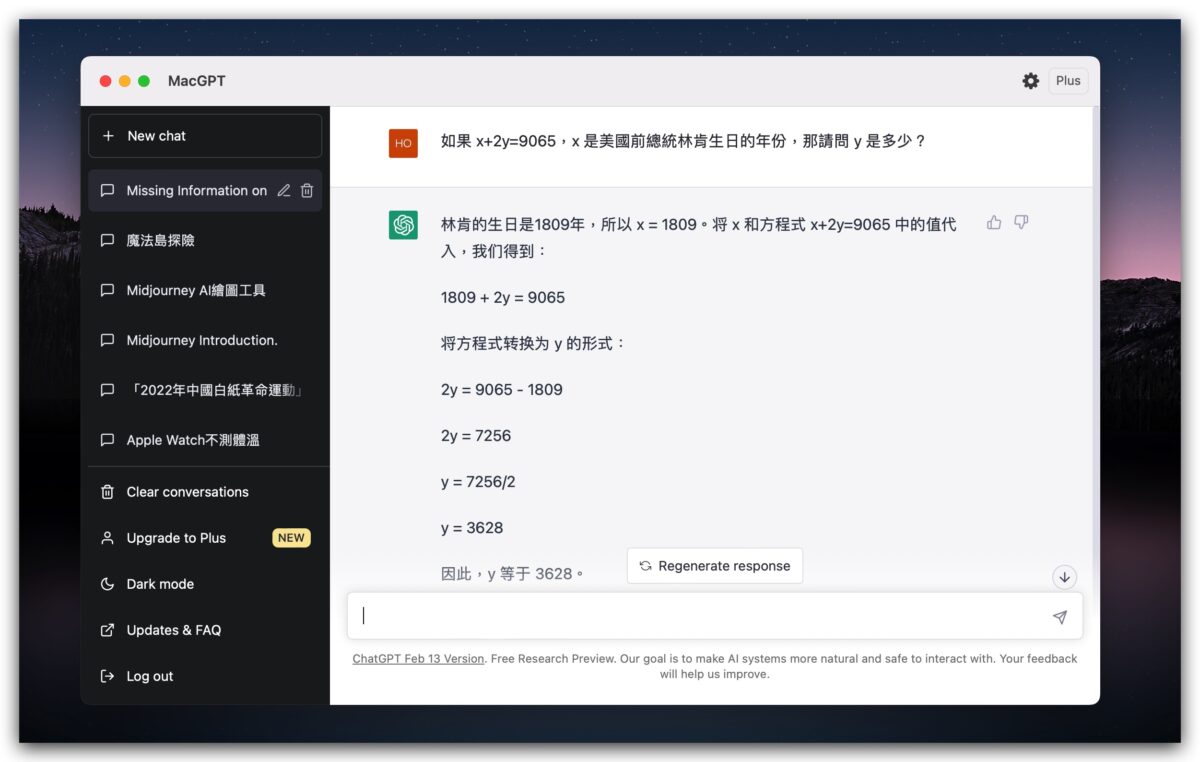
Task: Click the plus icon in New chat
Action: [x=108, y=136]
